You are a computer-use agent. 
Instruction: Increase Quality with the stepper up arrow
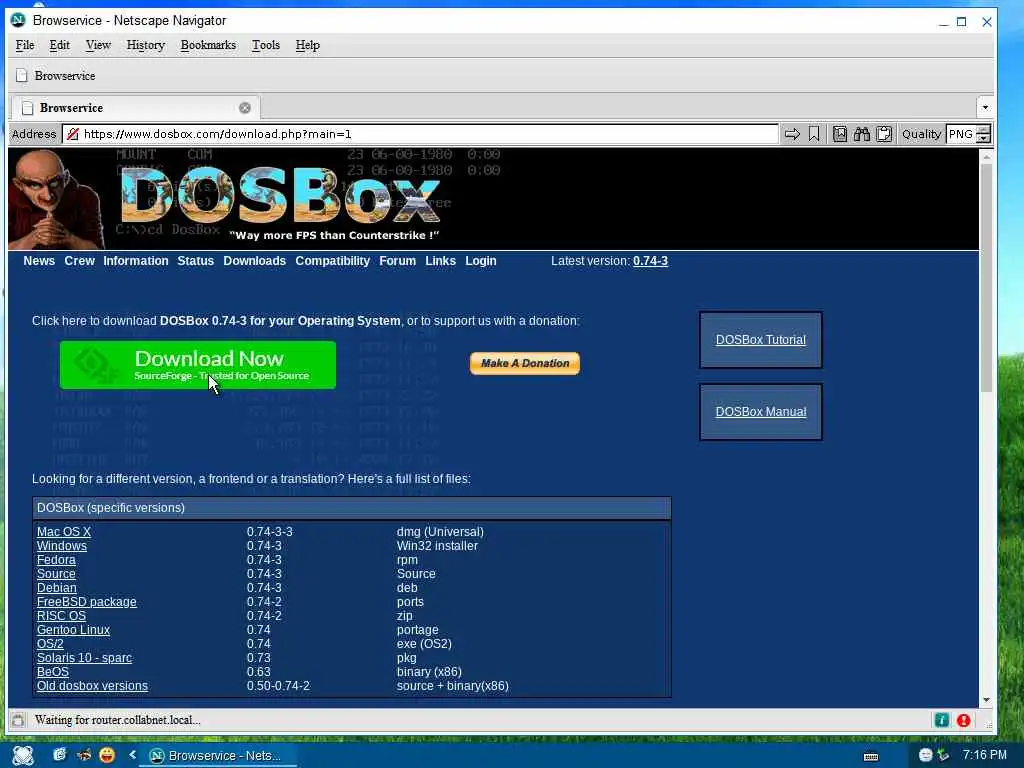click(x=984, y=129)
